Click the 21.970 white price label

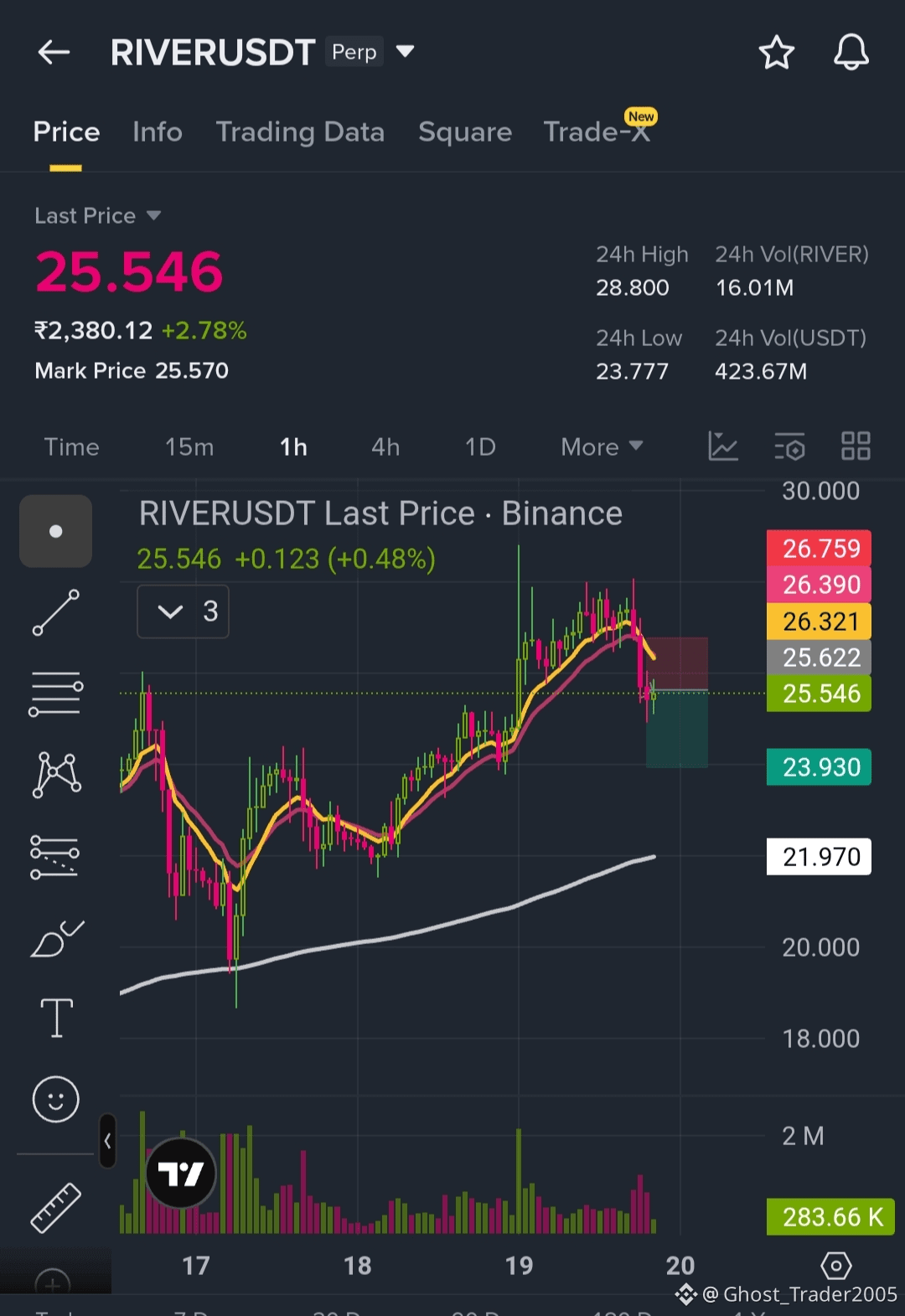(x=819, y=857)
